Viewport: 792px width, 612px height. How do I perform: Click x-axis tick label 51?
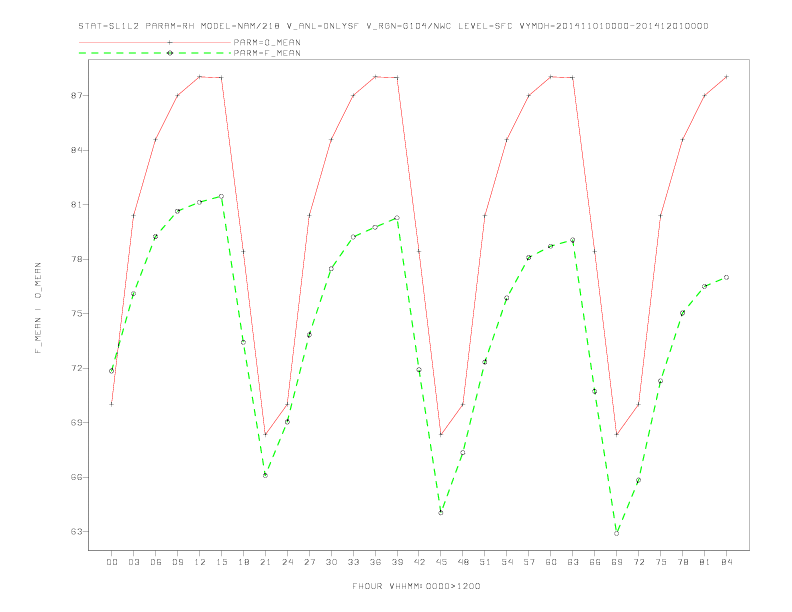tap(485, 562)
